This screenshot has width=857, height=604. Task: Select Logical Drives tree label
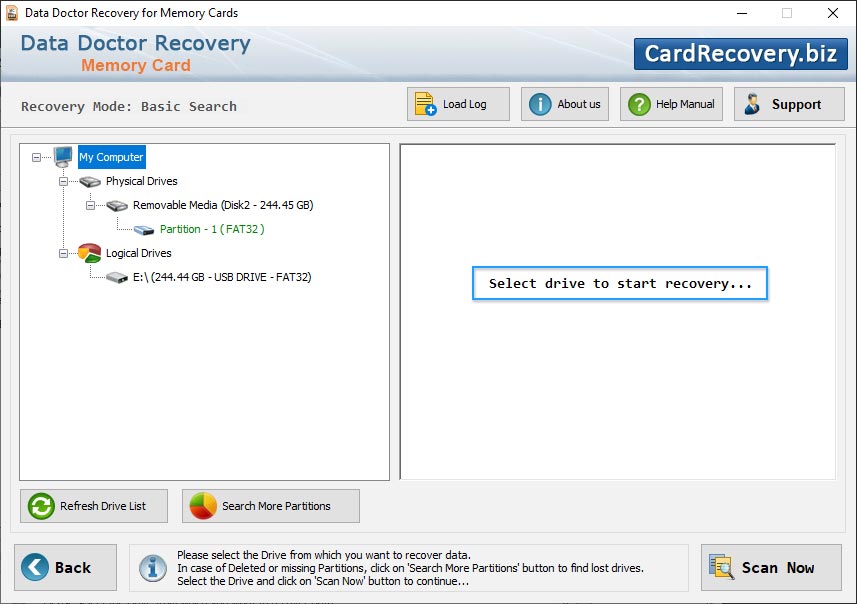(x=138, y=253)
